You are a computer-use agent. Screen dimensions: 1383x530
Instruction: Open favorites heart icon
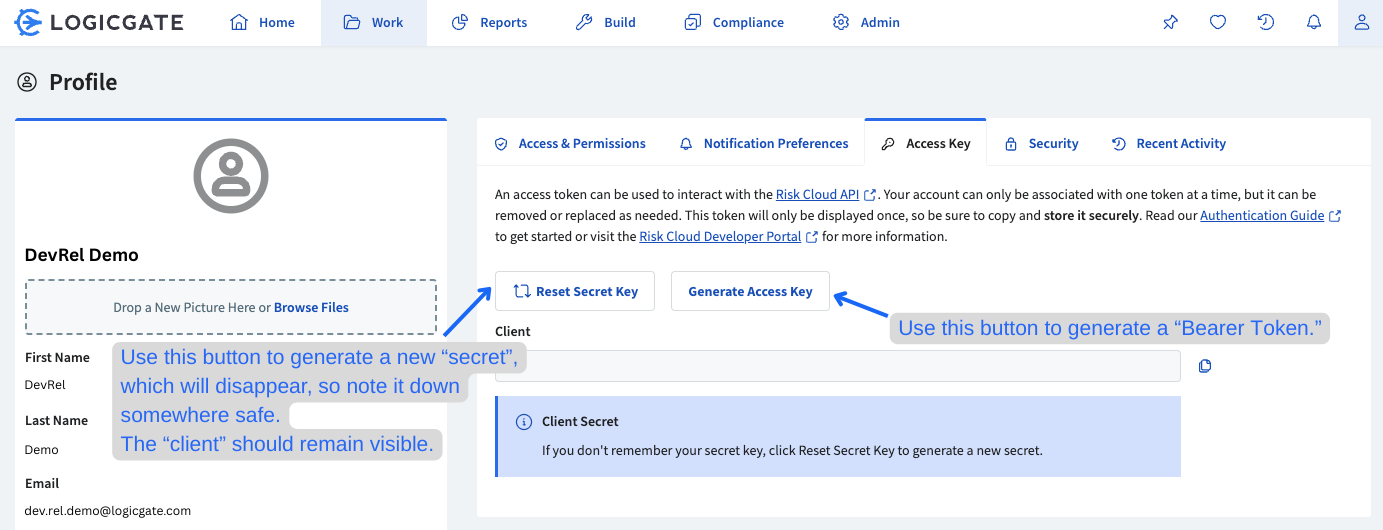click(1218, 23)
